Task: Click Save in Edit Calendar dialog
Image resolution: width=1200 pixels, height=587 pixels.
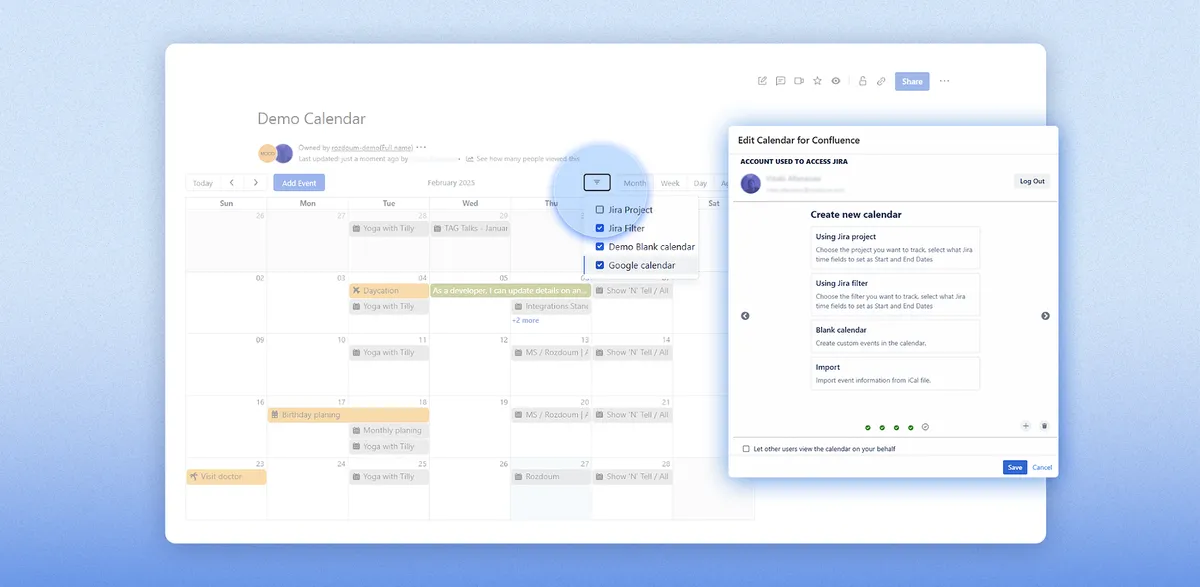Action: click(x=1015, y=467)
